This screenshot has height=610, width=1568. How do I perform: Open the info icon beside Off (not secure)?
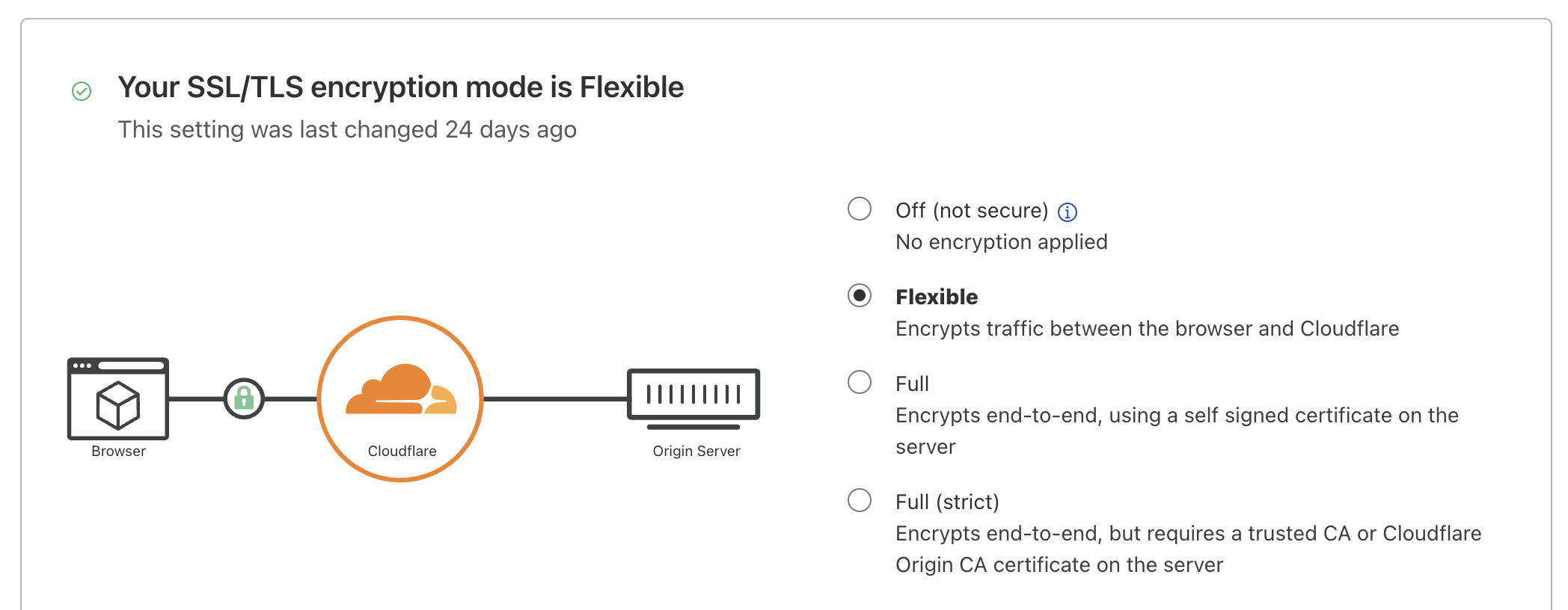point(1068,212)
